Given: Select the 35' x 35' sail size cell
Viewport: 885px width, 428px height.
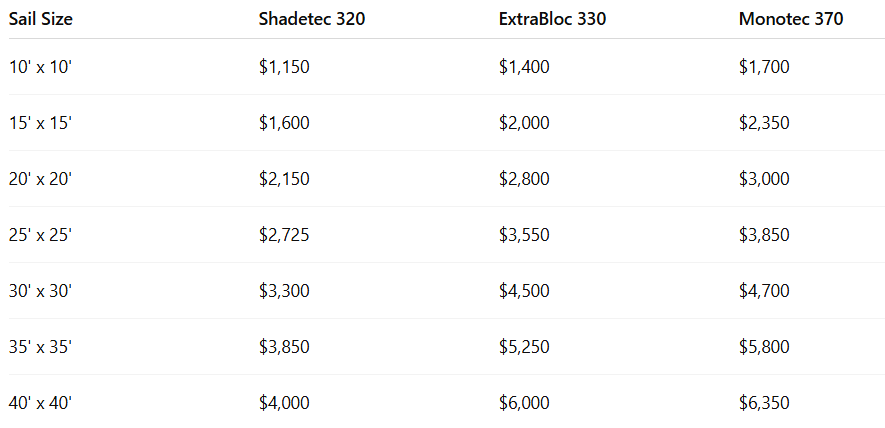Looking at the screenshot, I should tap(41, 347).
